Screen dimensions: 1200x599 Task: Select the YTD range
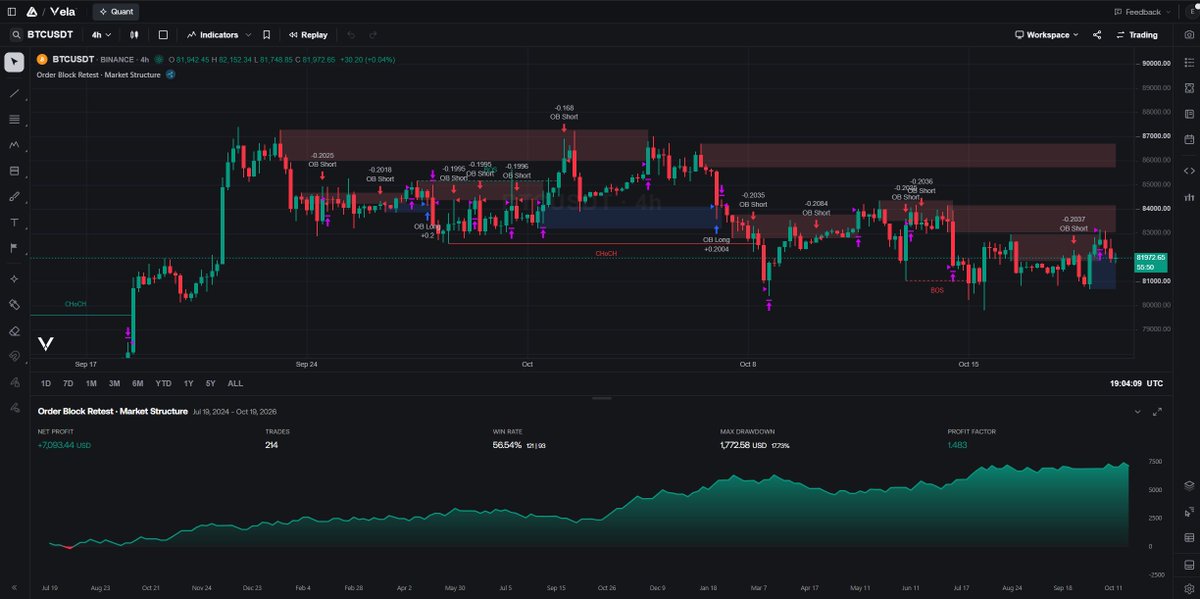[163, 383]
